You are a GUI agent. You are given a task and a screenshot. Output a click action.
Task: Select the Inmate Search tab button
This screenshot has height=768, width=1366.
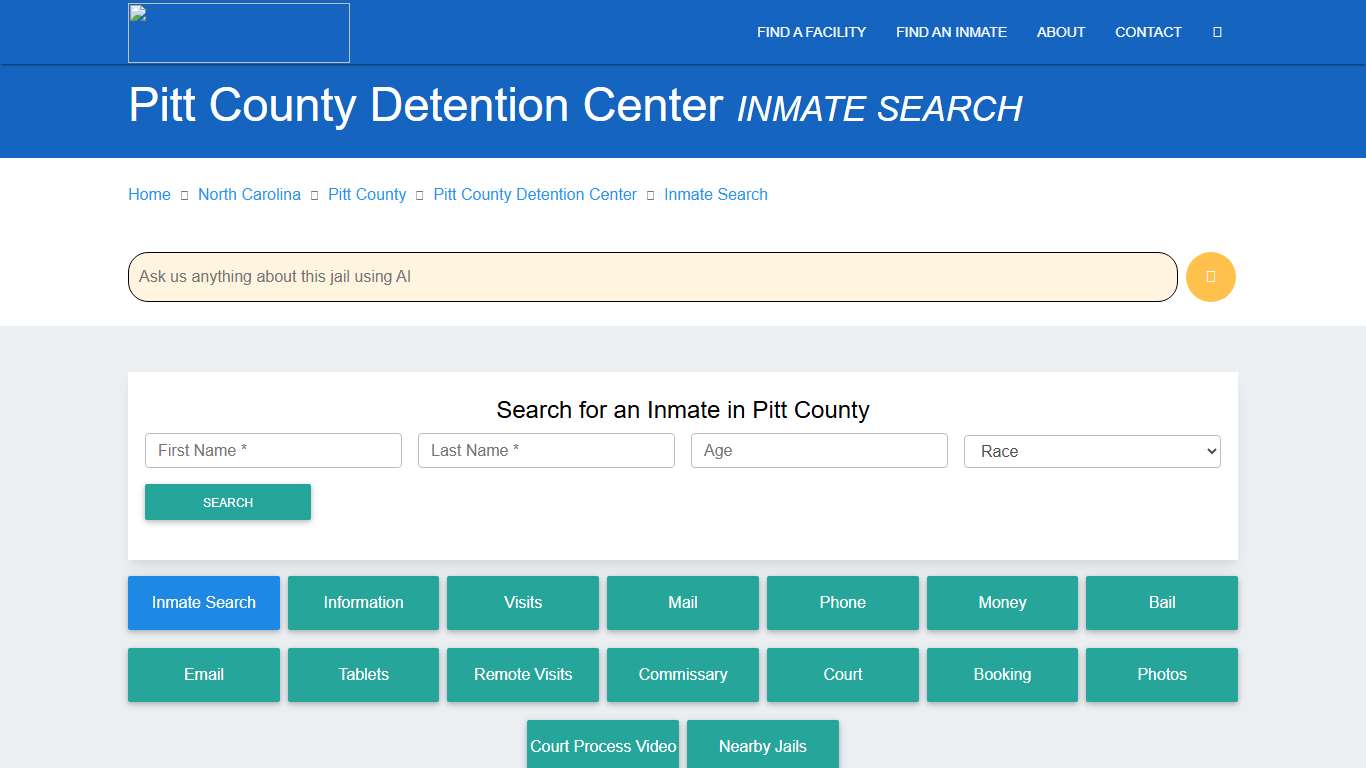(x=203, y=603)
